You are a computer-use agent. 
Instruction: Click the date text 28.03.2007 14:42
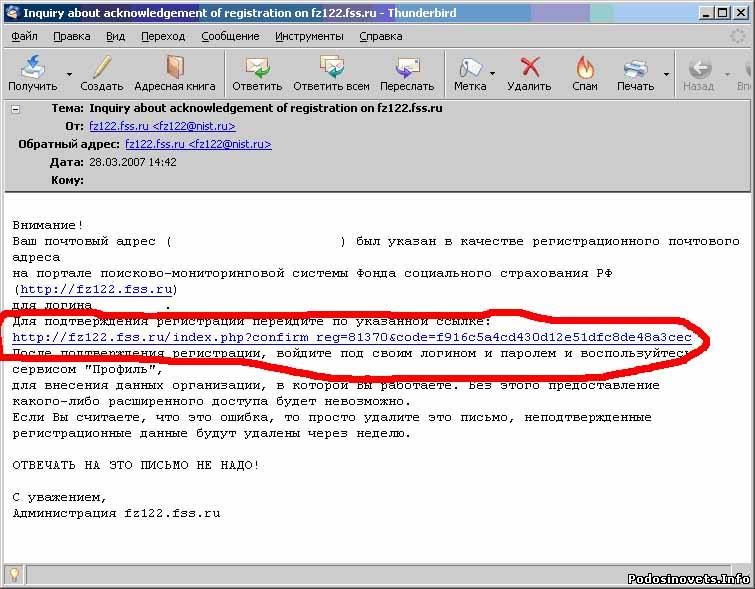click(133, 162)
